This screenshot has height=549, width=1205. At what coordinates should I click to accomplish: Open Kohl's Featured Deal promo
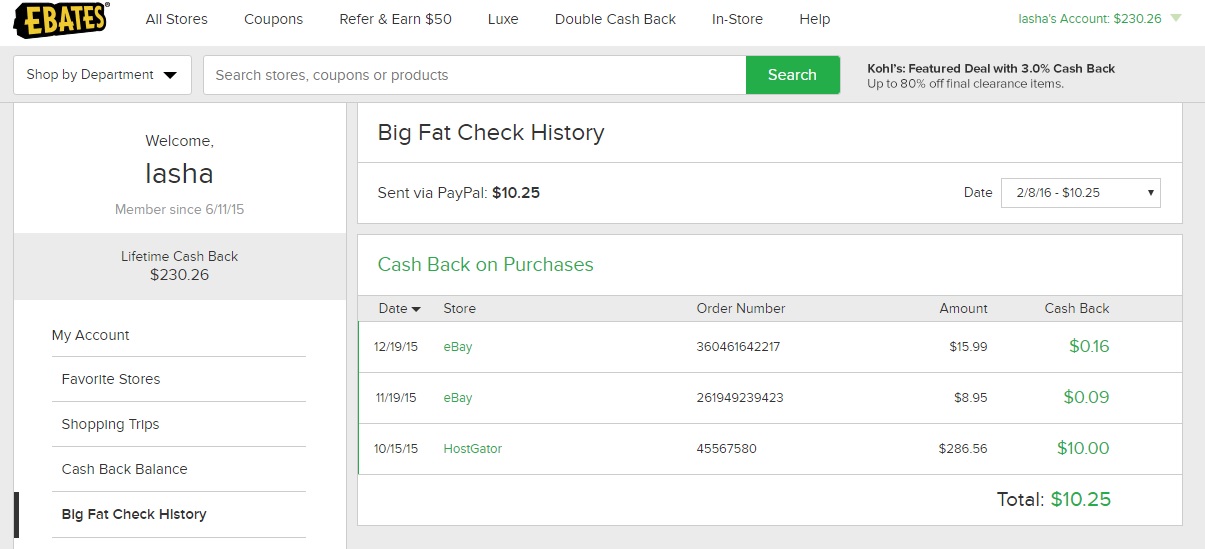point(990,76)
